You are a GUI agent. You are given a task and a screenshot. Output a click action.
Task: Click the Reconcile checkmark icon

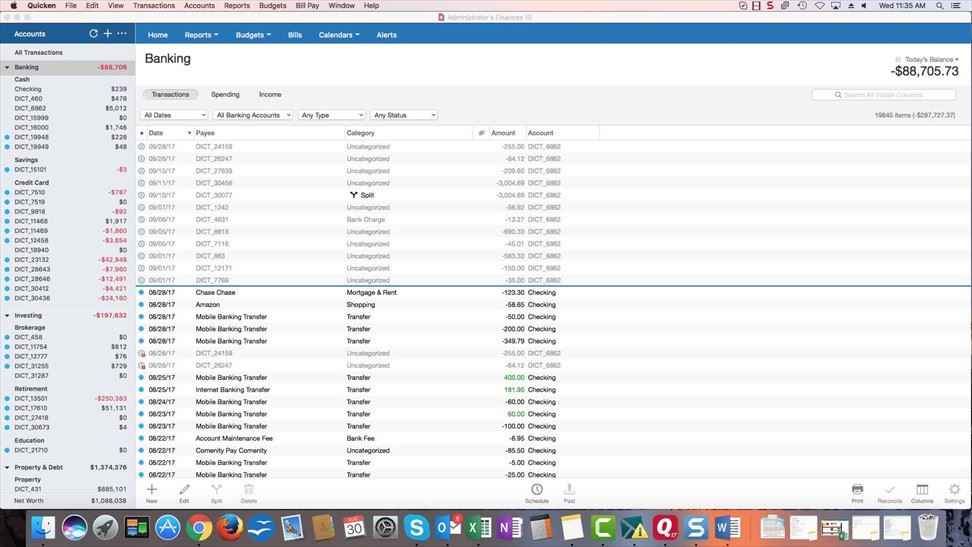[889, 490]
